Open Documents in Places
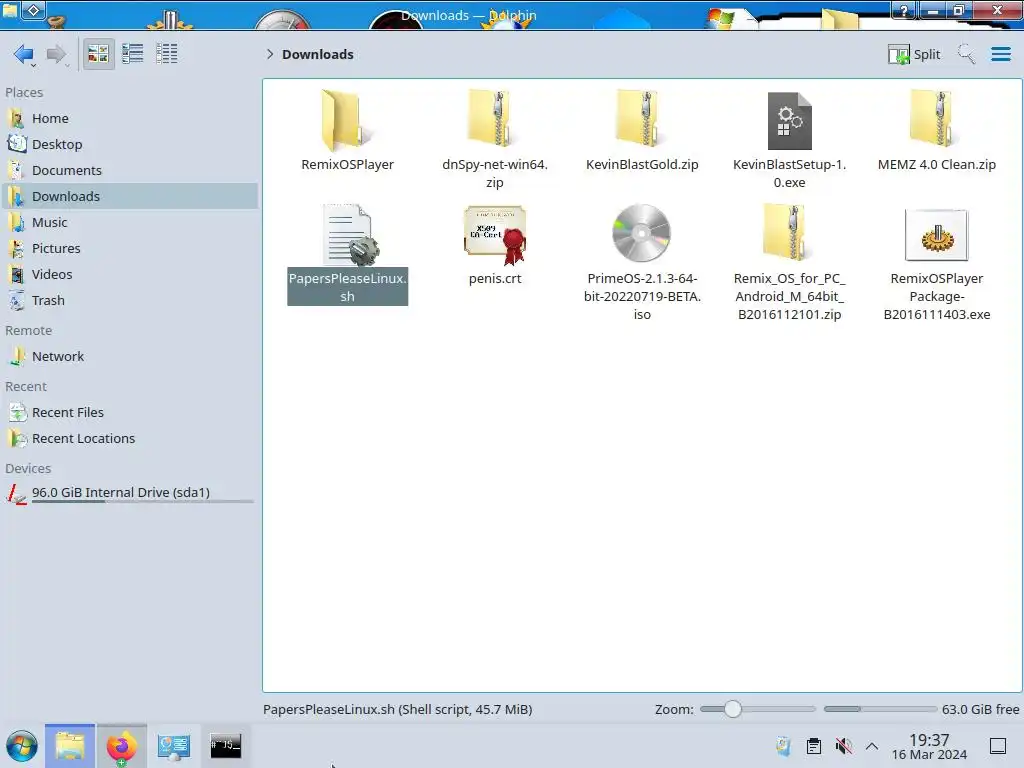The image size is (1024, 768). click(129, 170)
